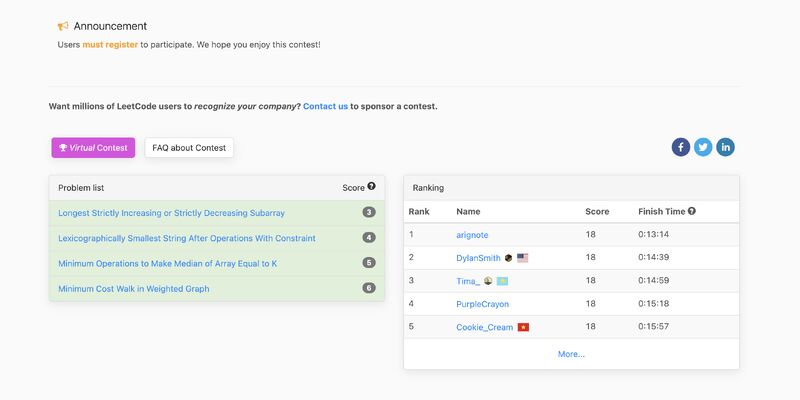Click finish time 0:14:59
Screen dimensions: 800x400
654,280
